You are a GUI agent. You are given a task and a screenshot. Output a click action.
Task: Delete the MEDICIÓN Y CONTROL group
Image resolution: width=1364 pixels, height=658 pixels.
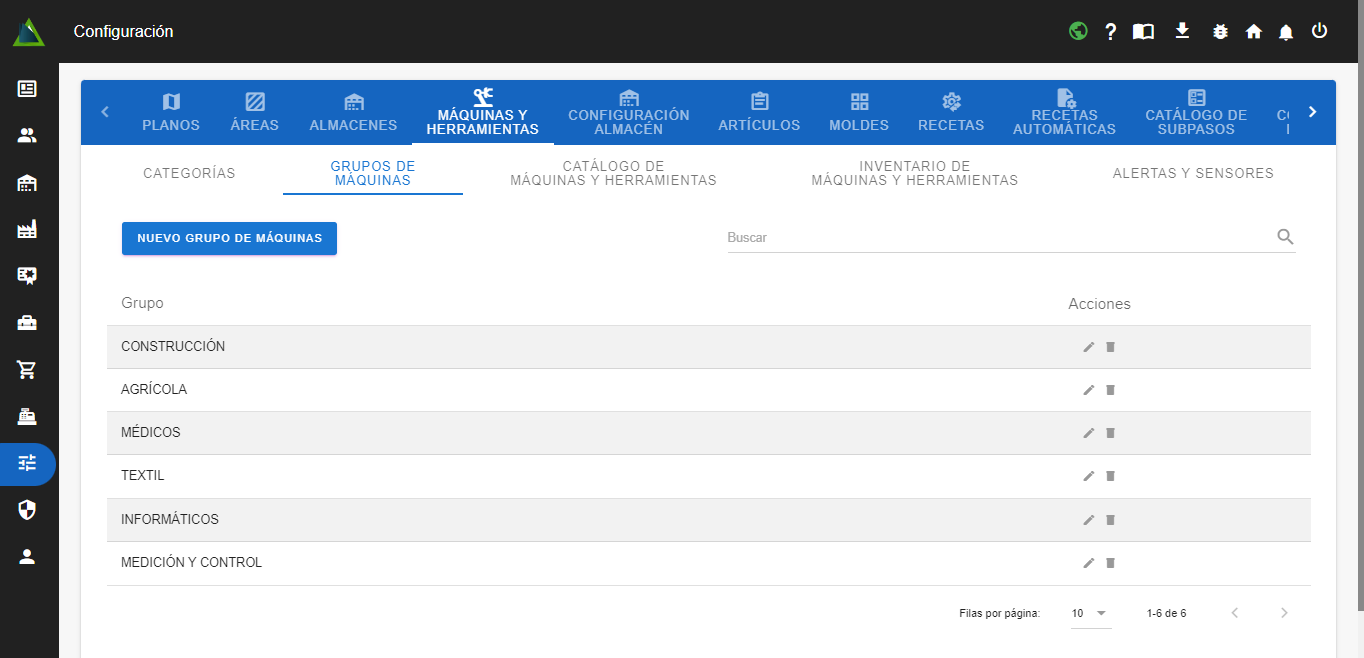[1110, 563]
